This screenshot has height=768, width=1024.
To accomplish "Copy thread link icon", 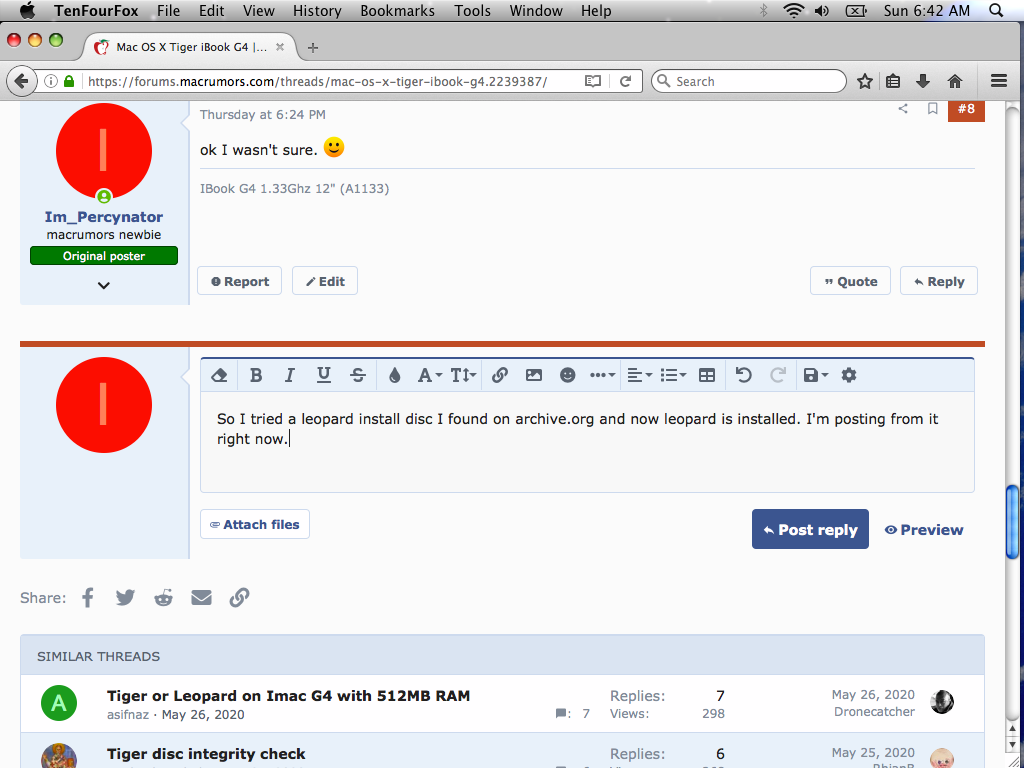I will point(240,598).
